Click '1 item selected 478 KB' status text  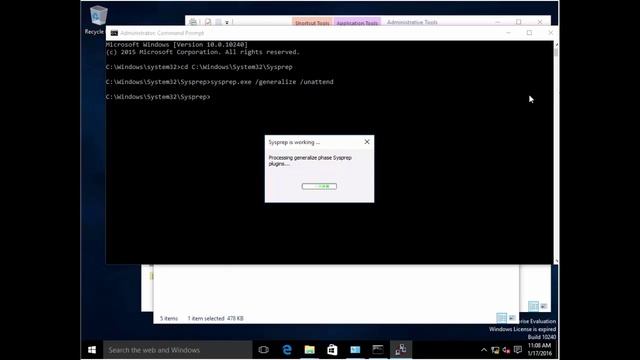216,318
